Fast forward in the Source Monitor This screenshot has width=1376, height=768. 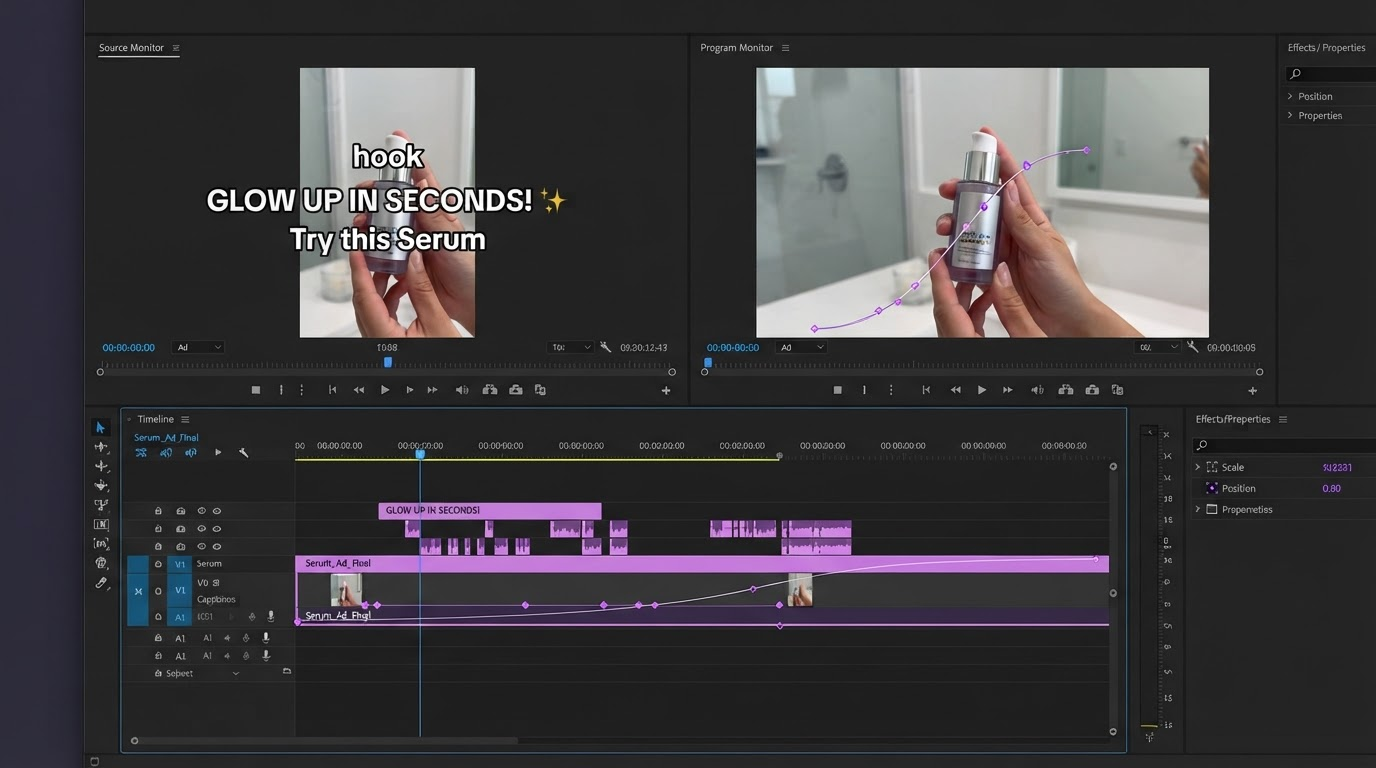click(433, 390)
